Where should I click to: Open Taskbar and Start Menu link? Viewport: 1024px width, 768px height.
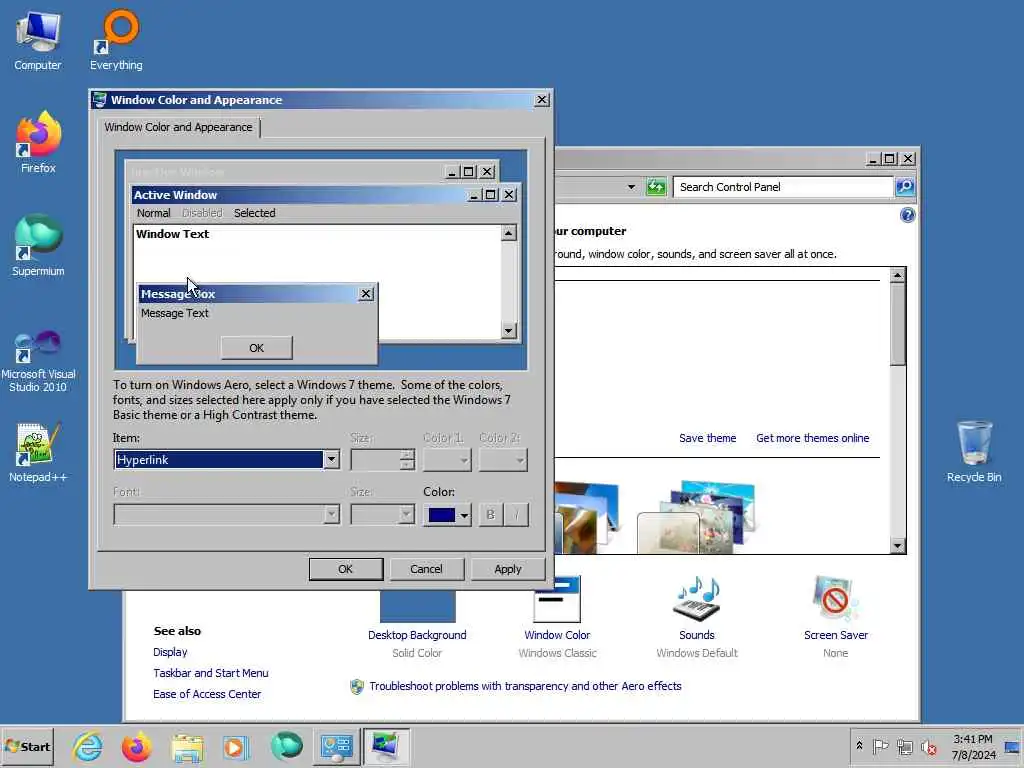[x=210, y=673]
